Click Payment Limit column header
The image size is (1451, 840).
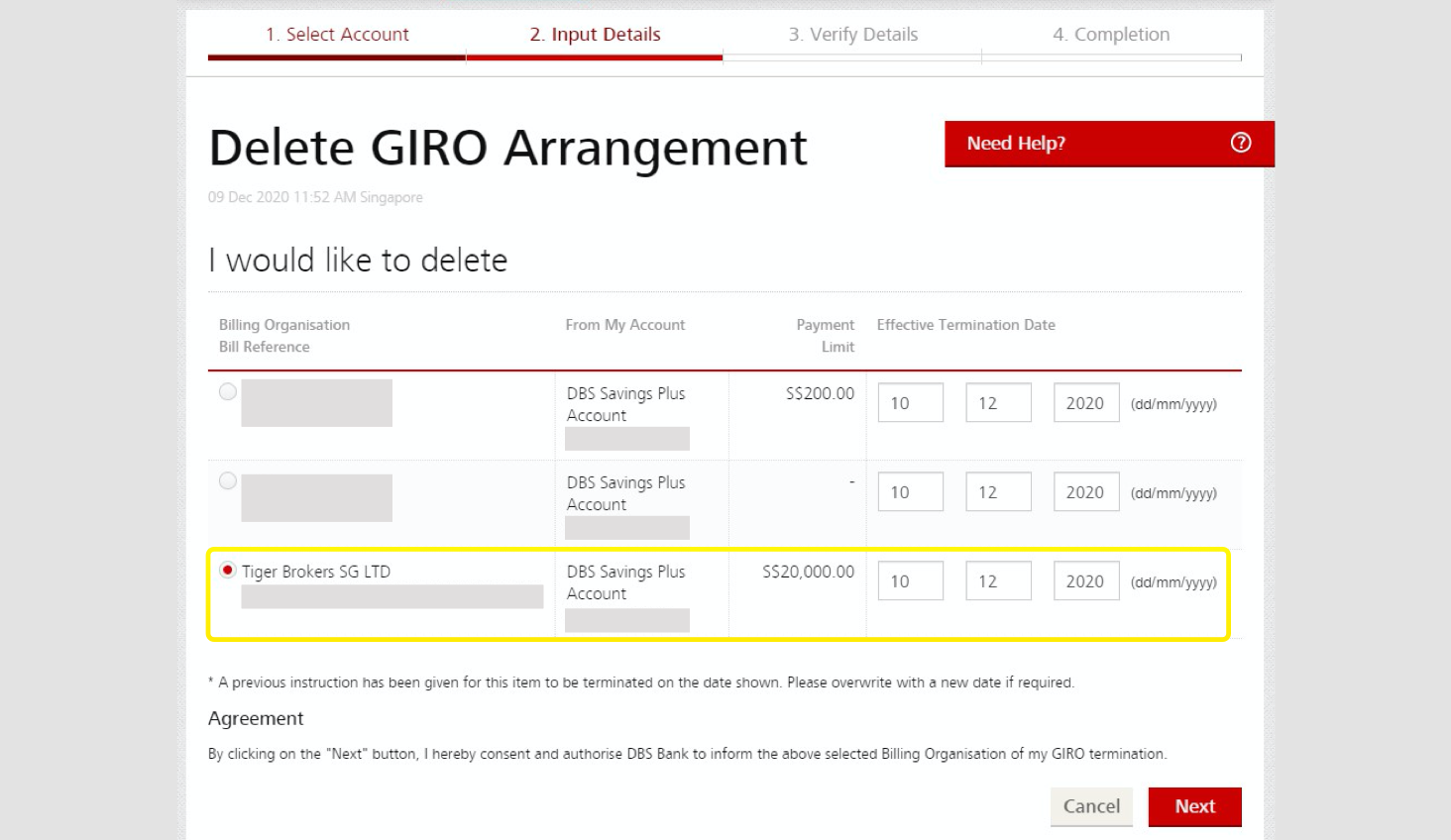pyautogui.click(x=825, y=336)
